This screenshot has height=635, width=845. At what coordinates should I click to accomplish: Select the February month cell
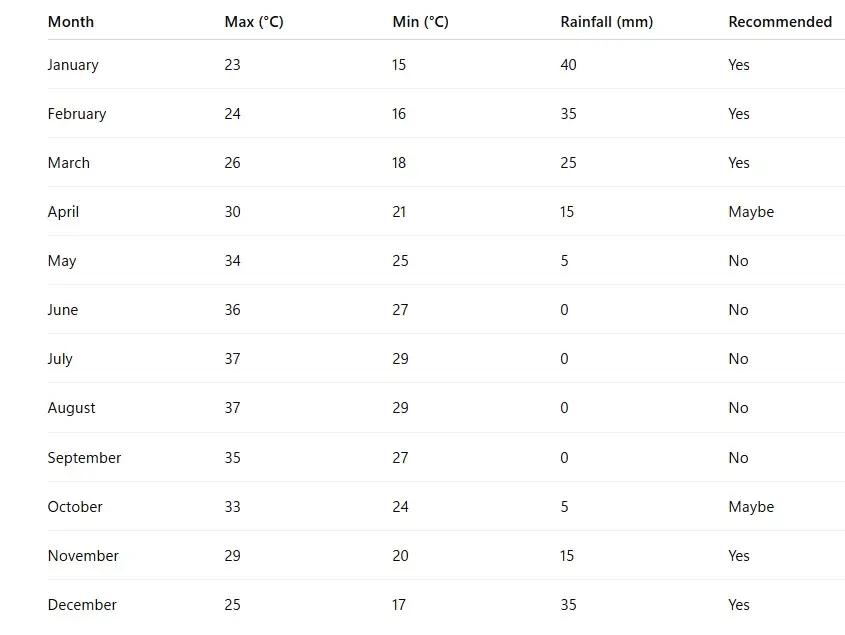[77, 114]
